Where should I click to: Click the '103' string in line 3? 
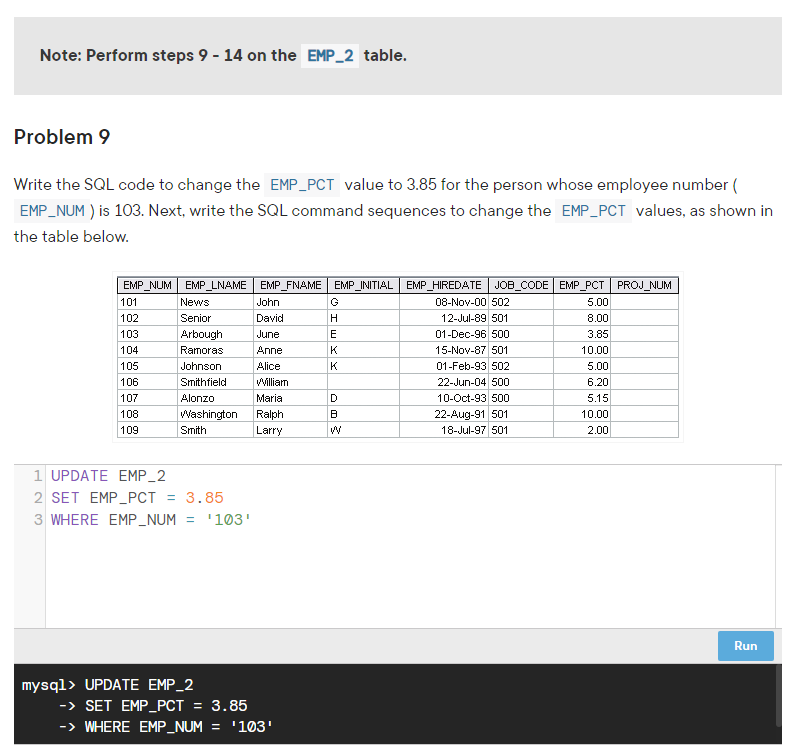[x=228, y=520]
